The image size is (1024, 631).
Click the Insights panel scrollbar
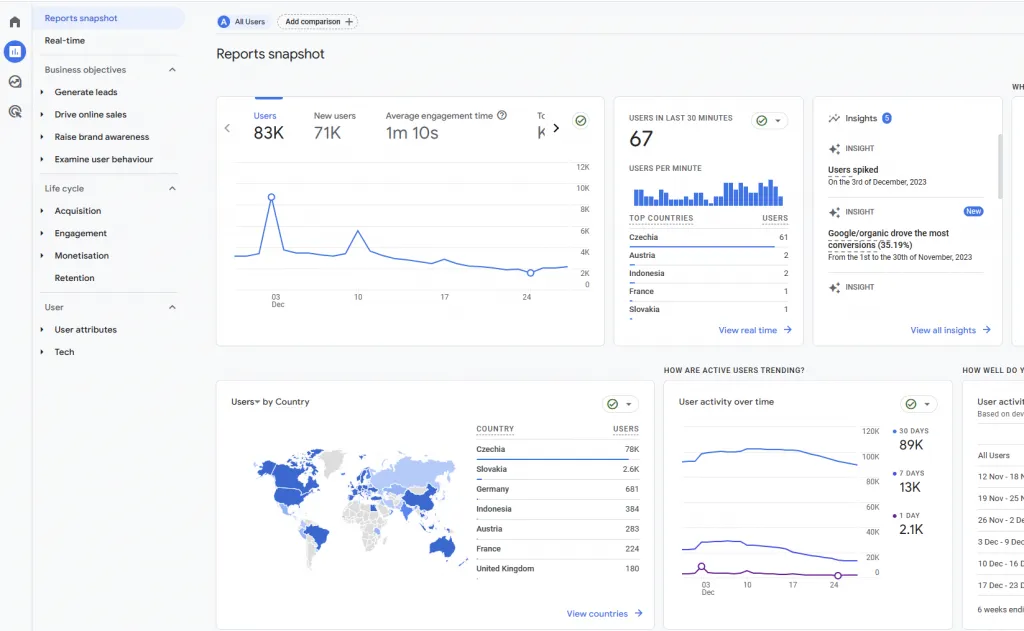999,166
